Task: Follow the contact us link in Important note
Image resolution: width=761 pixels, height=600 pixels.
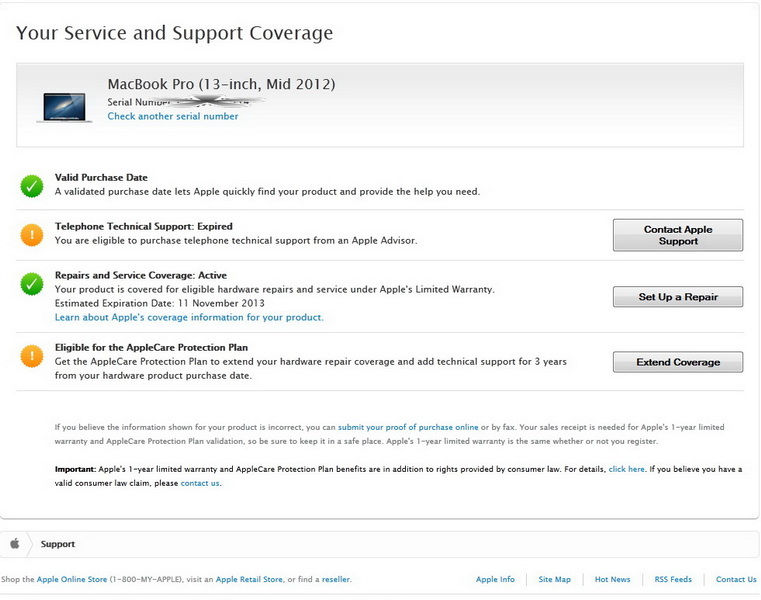Action: tap(200, 483)
